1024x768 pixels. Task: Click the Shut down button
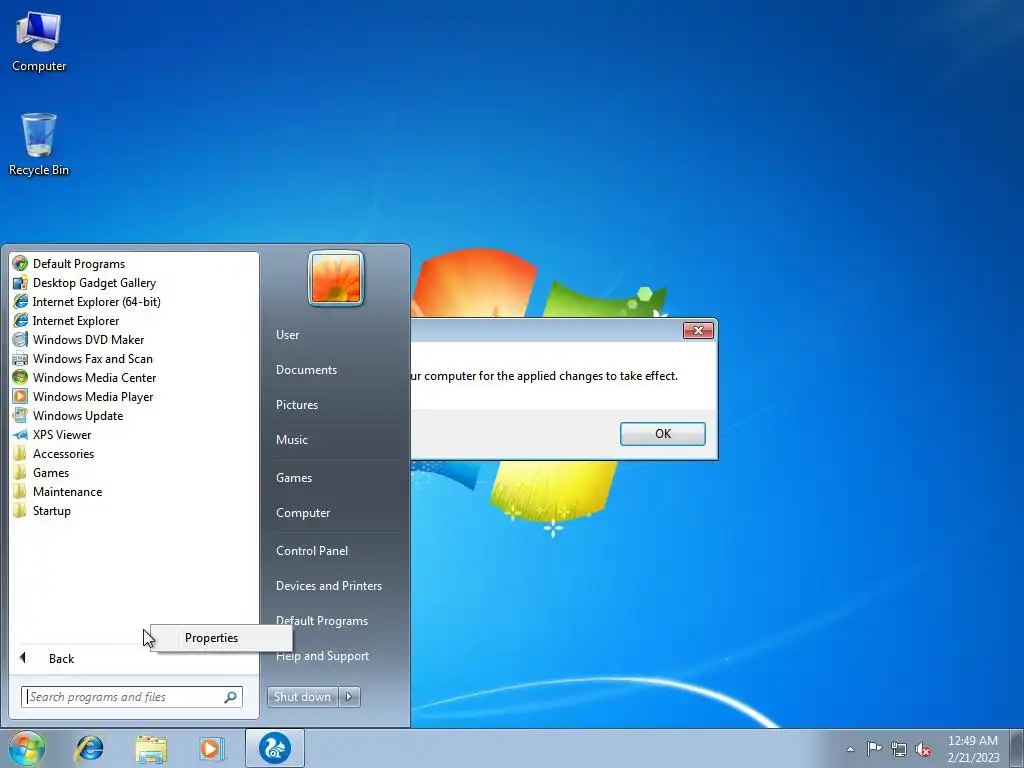click(x=302, y=697)
